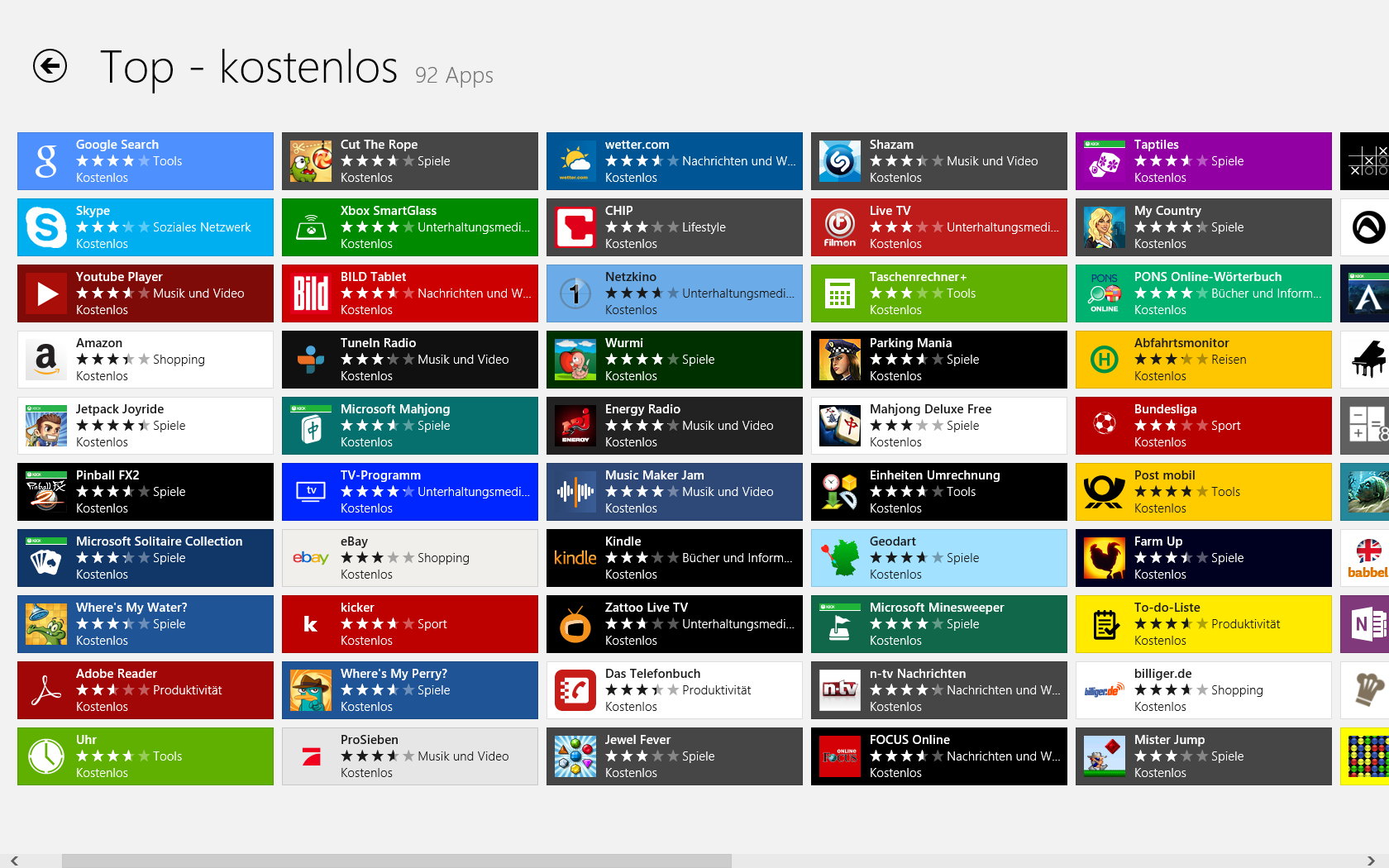1389x868 pixels.
Task: Open the Parking Mania tile
Action: click(939, 360)
